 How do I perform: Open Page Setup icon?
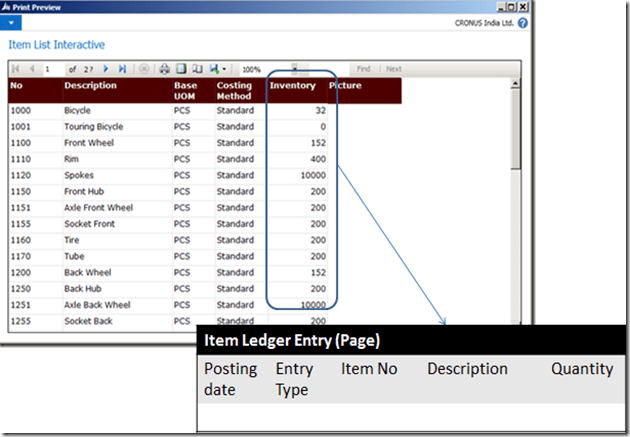point(197,69)
